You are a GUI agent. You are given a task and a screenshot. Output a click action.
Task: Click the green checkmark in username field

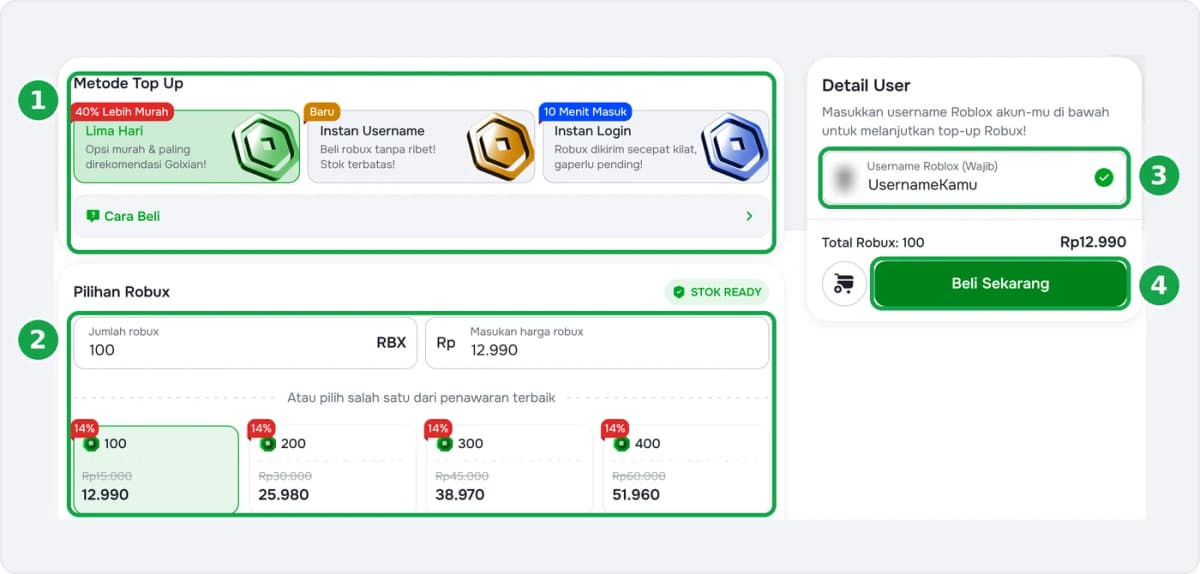[1103, 177]
